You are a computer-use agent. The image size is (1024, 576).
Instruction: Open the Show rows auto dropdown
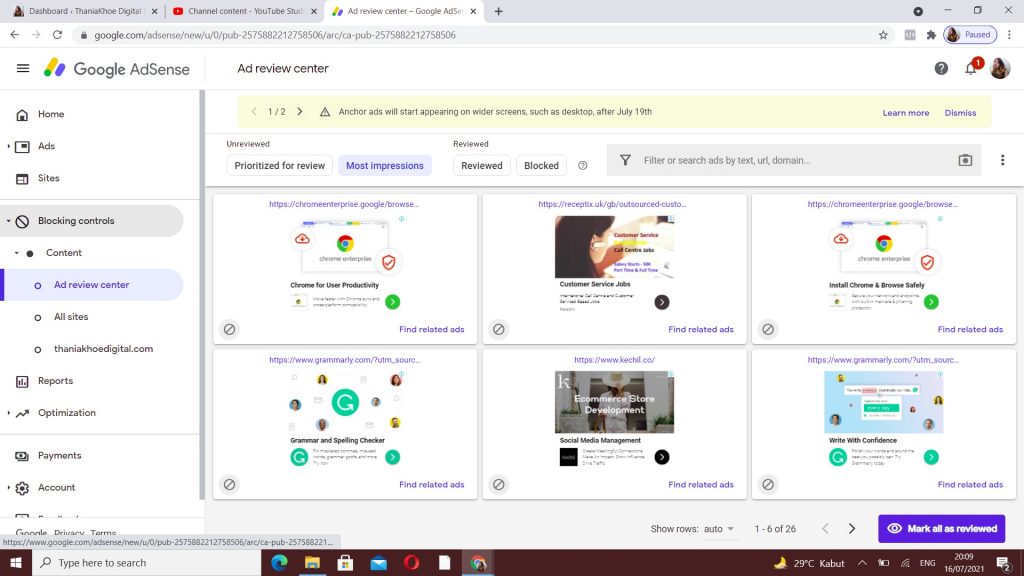point(719,529)
